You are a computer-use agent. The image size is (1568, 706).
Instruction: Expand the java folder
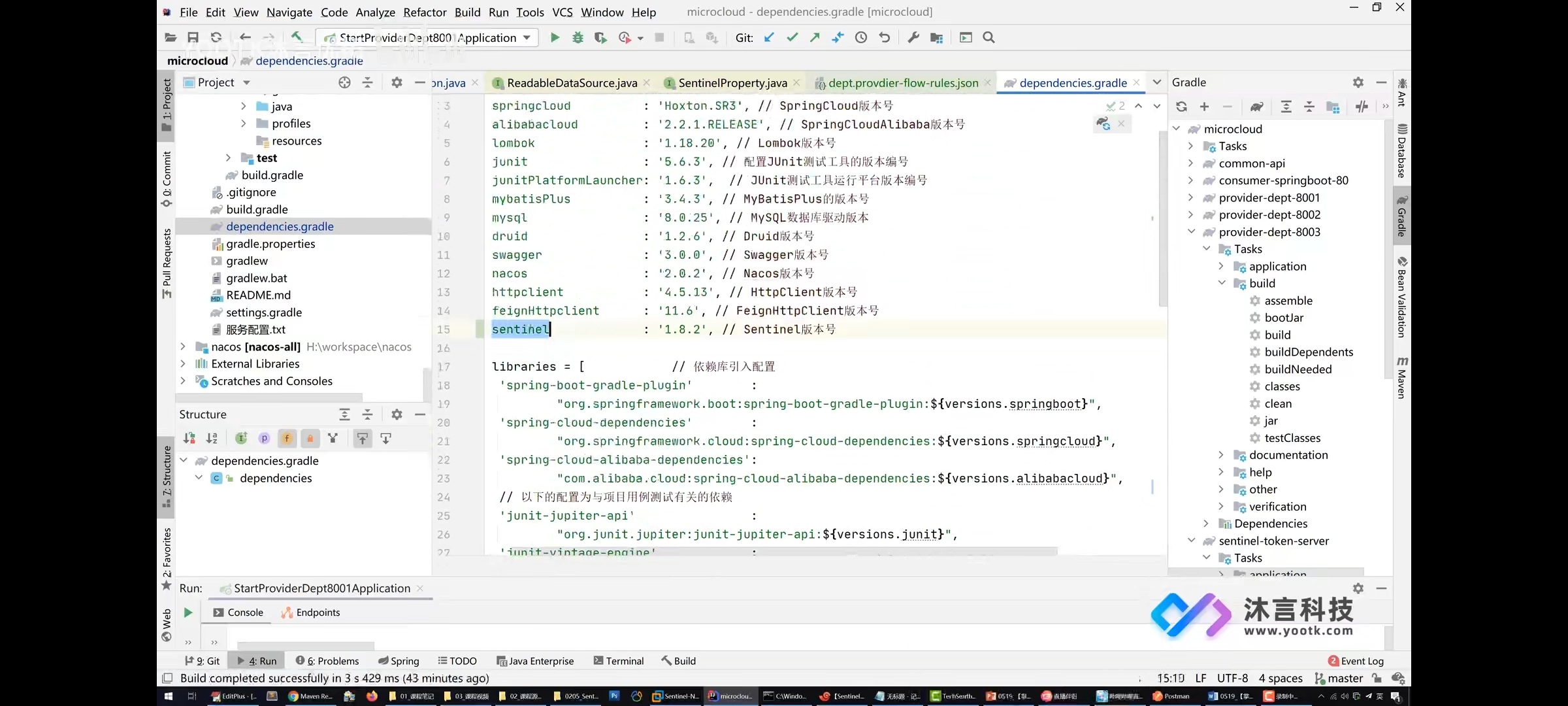coord(243,107)
